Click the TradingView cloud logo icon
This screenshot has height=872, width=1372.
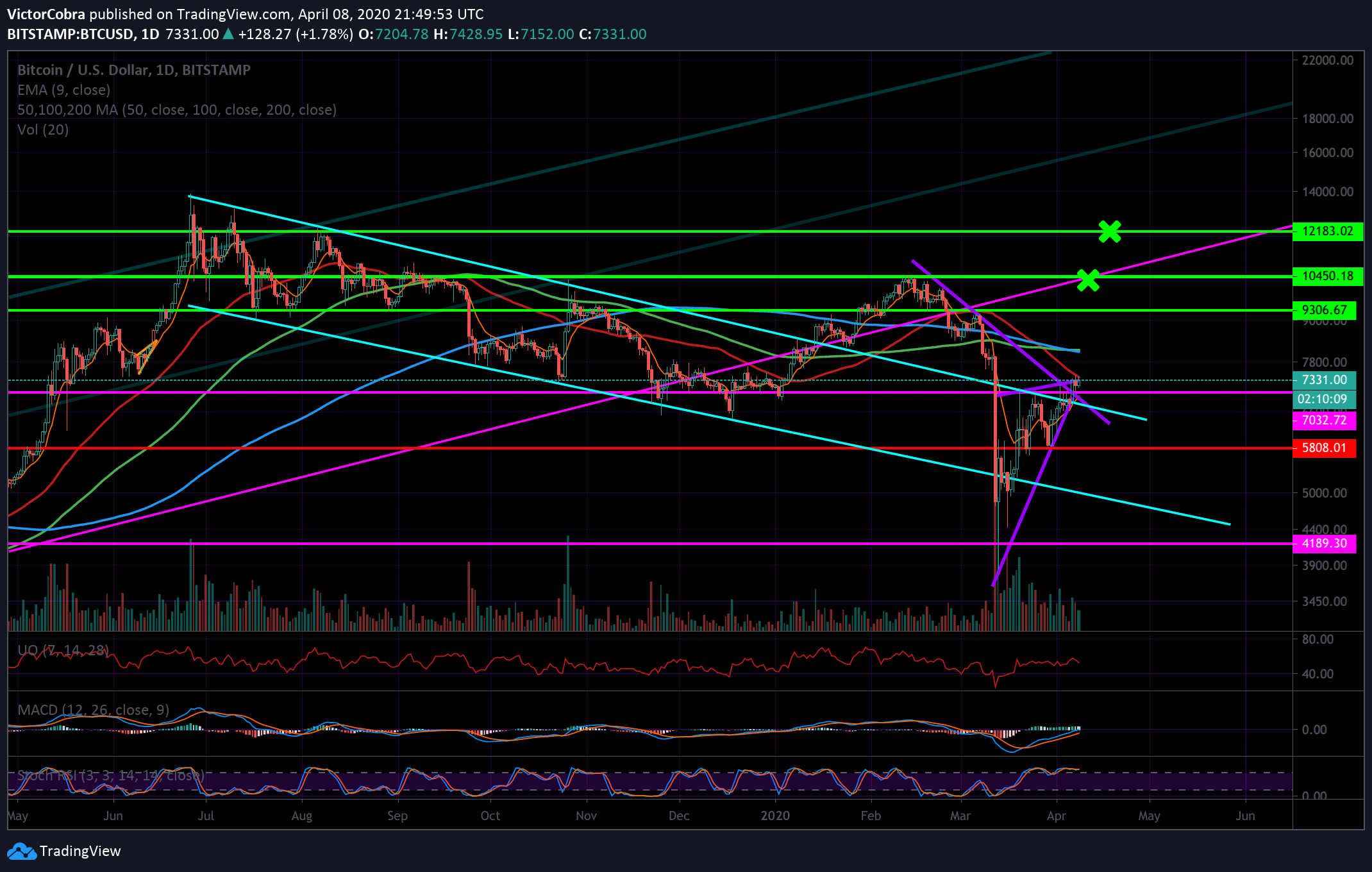tap(21, 851)
